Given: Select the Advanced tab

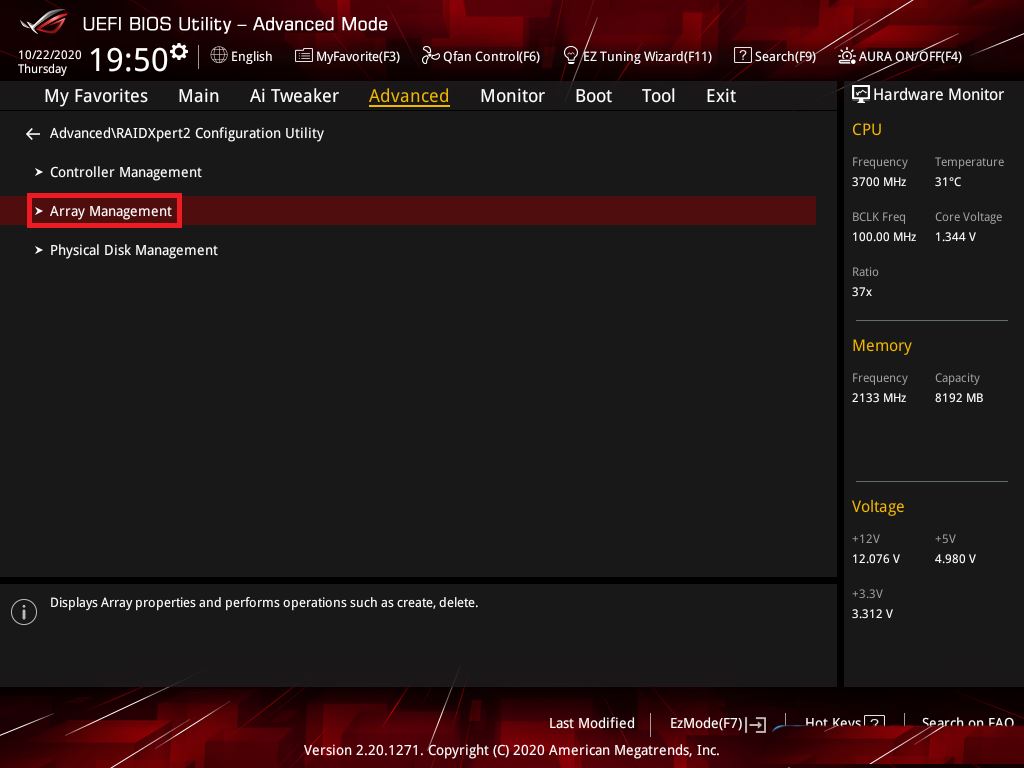Looking at the screenshot, I should [409, 96].
